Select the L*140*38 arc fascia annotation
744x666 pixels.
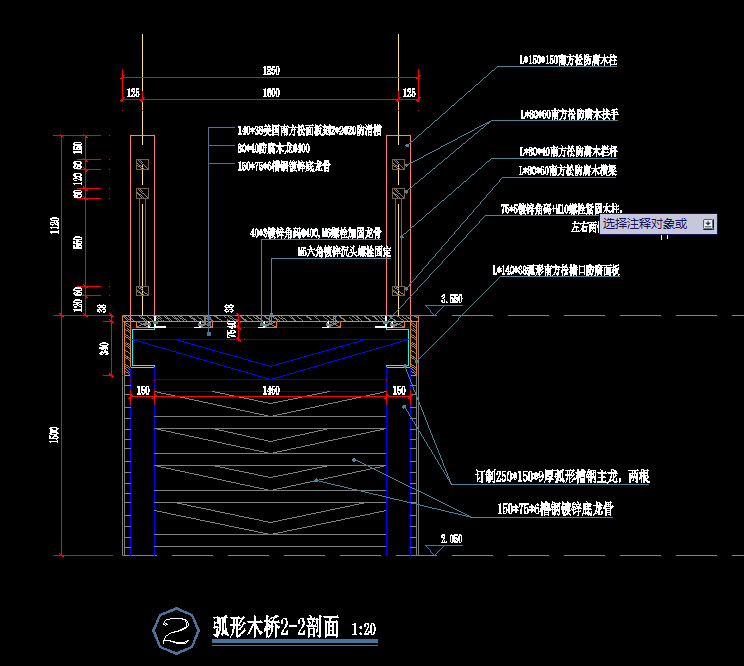tap(556, 270)
